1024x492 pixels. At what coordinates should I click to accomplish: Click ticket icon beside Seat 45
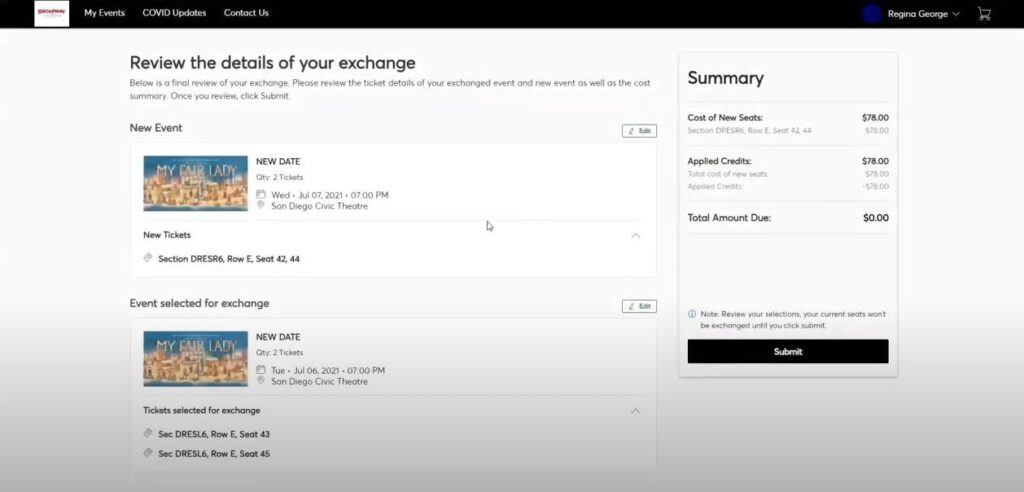(x=148, y=453)
